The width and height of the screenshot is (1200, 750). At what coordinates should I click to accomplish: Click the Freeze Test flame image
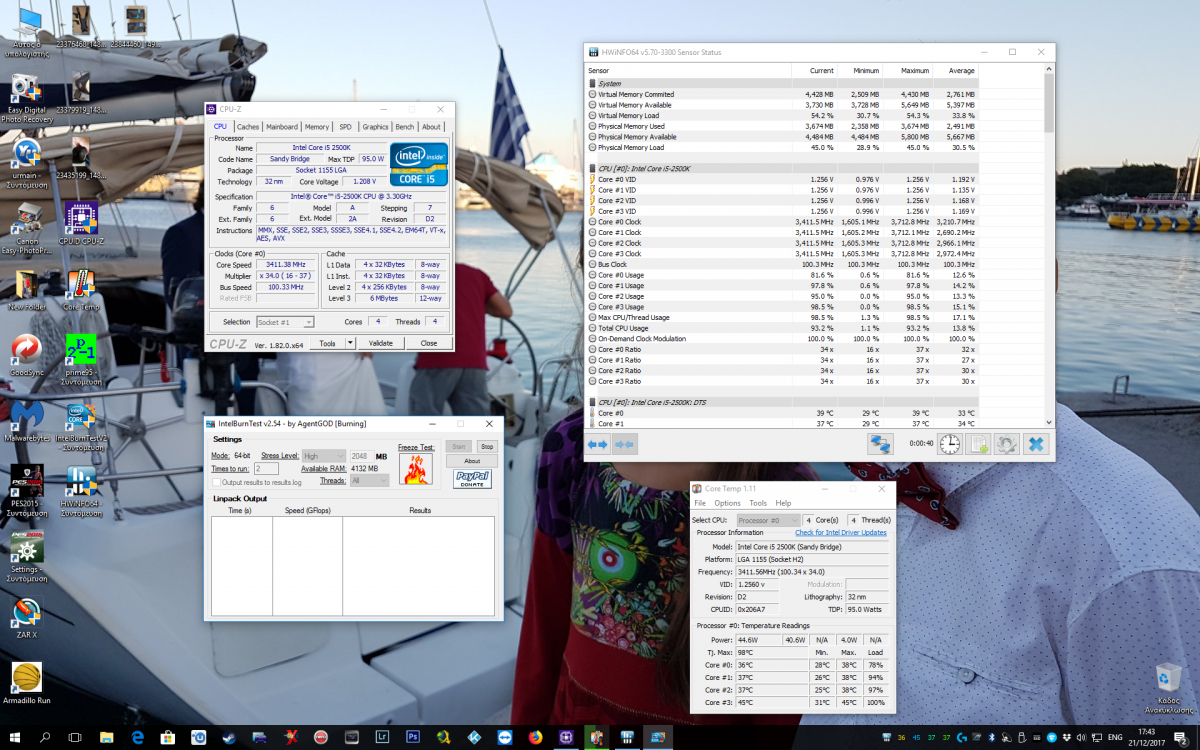(415, 469)
